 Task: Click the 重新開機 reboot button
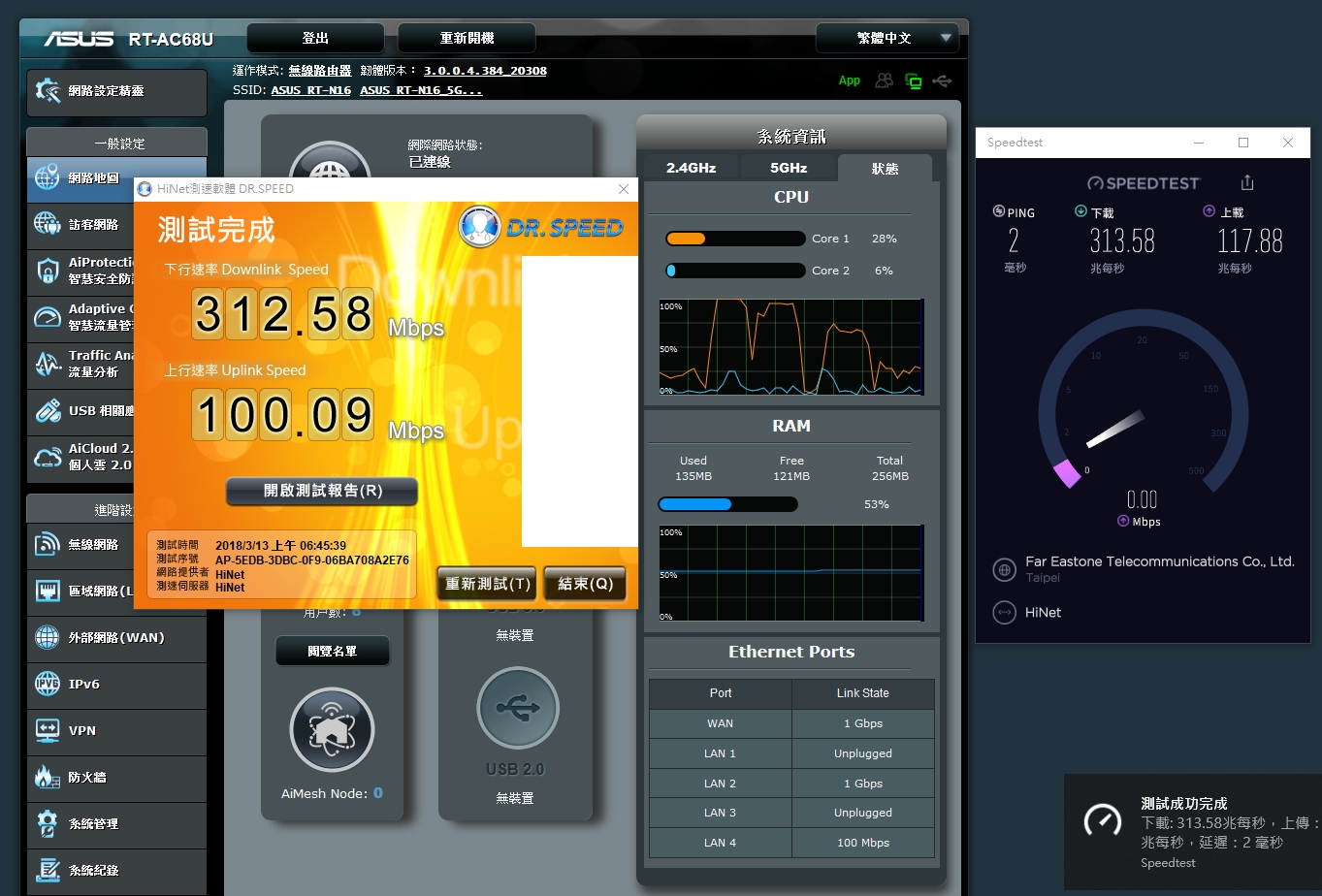pos(467,38)
